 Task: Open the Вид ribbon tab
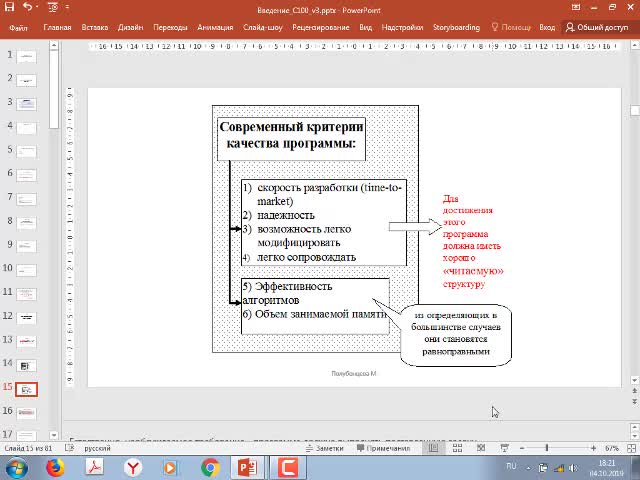coord(365,27)
